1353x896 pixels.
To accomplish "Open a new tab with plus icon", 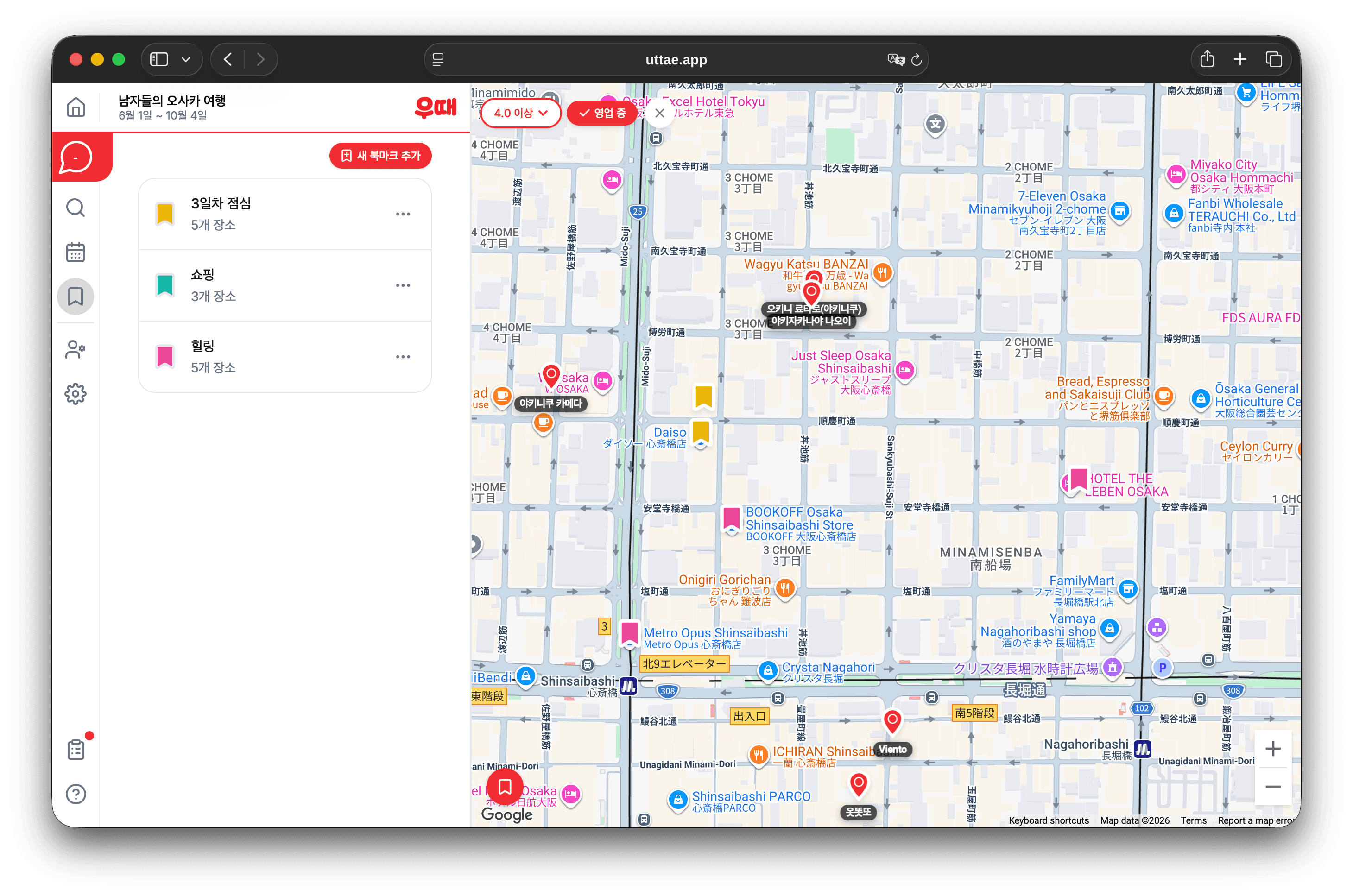I will pyautogui.click(x=1240, y=59).
